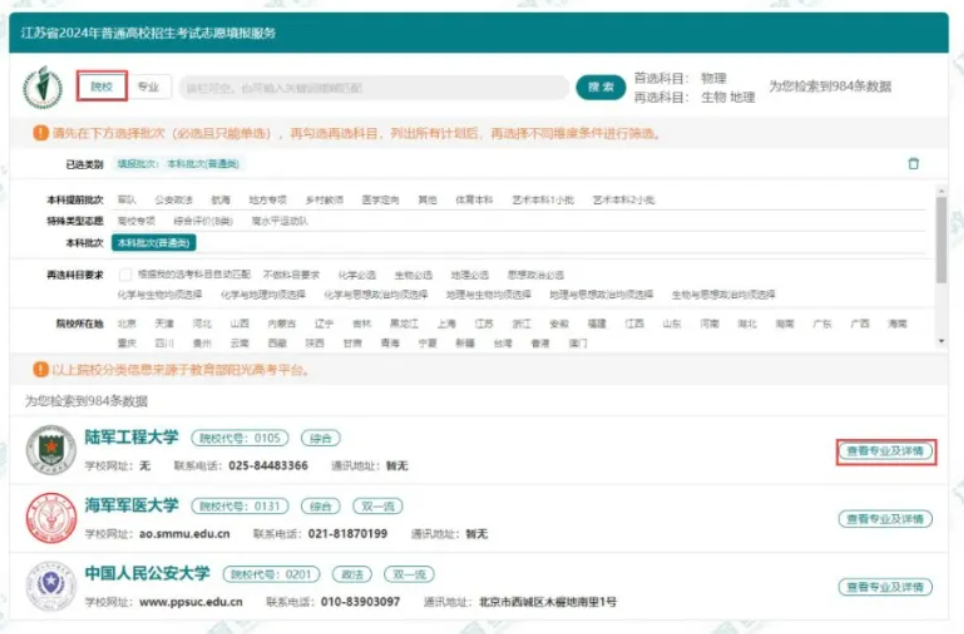Select 高水平运动队 option
The width and height of the screenshot is (964, 634).
(280, 221)
